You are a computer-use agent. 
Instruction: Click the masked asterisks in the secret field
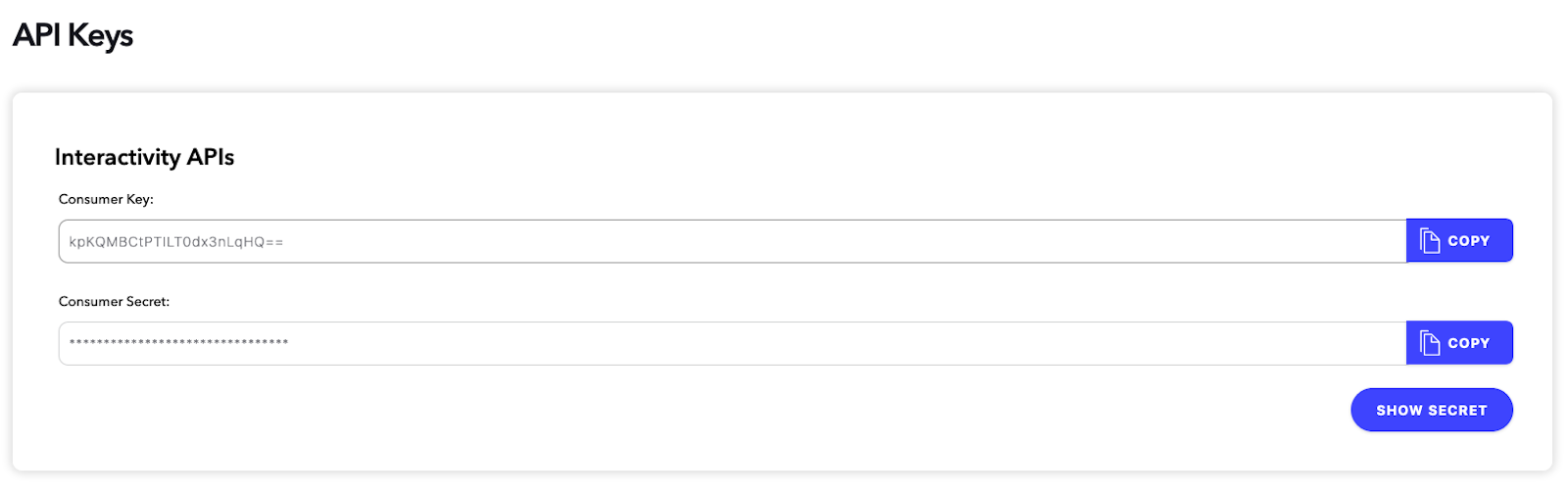tap(178, 343)
